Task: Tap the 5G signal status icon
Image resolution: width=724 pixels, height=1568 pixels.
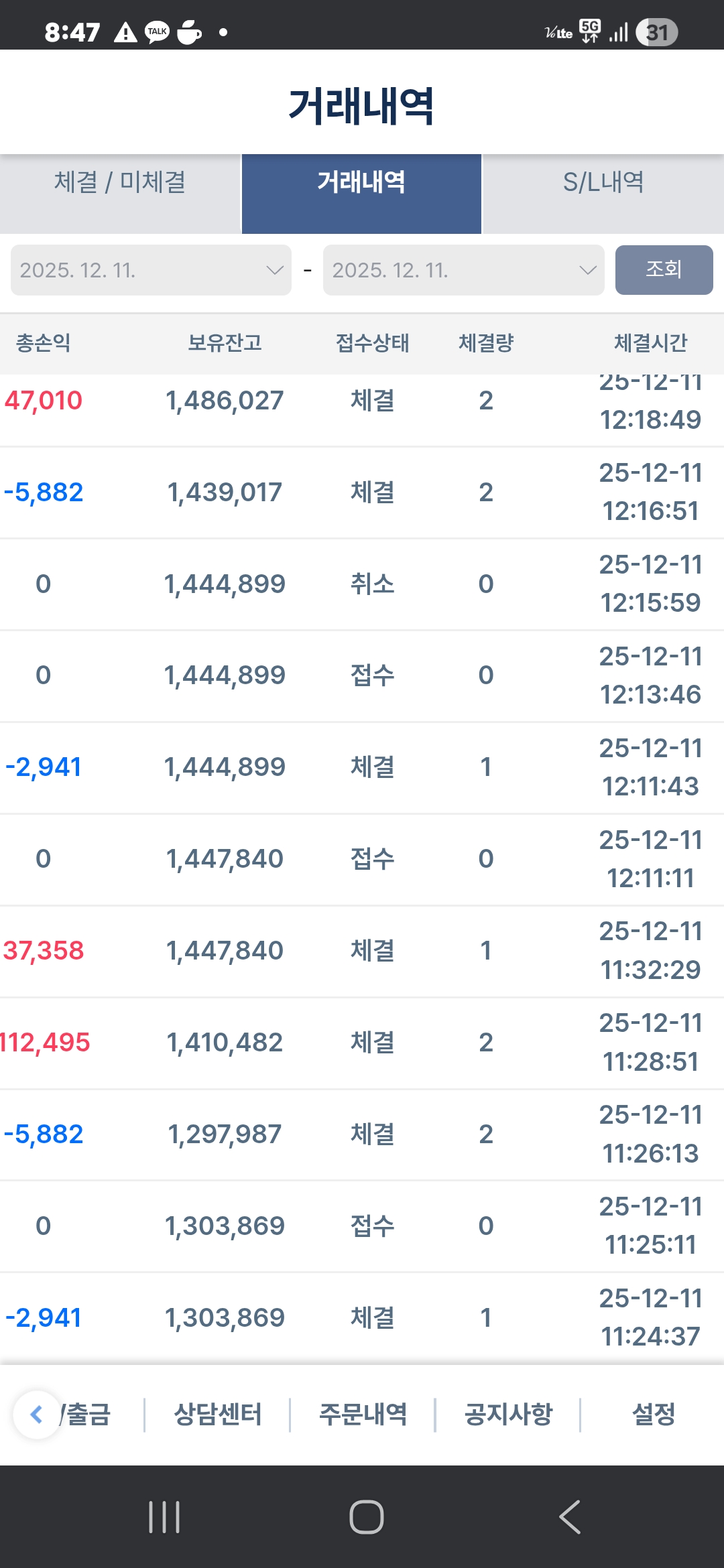Action: [590, 31]
